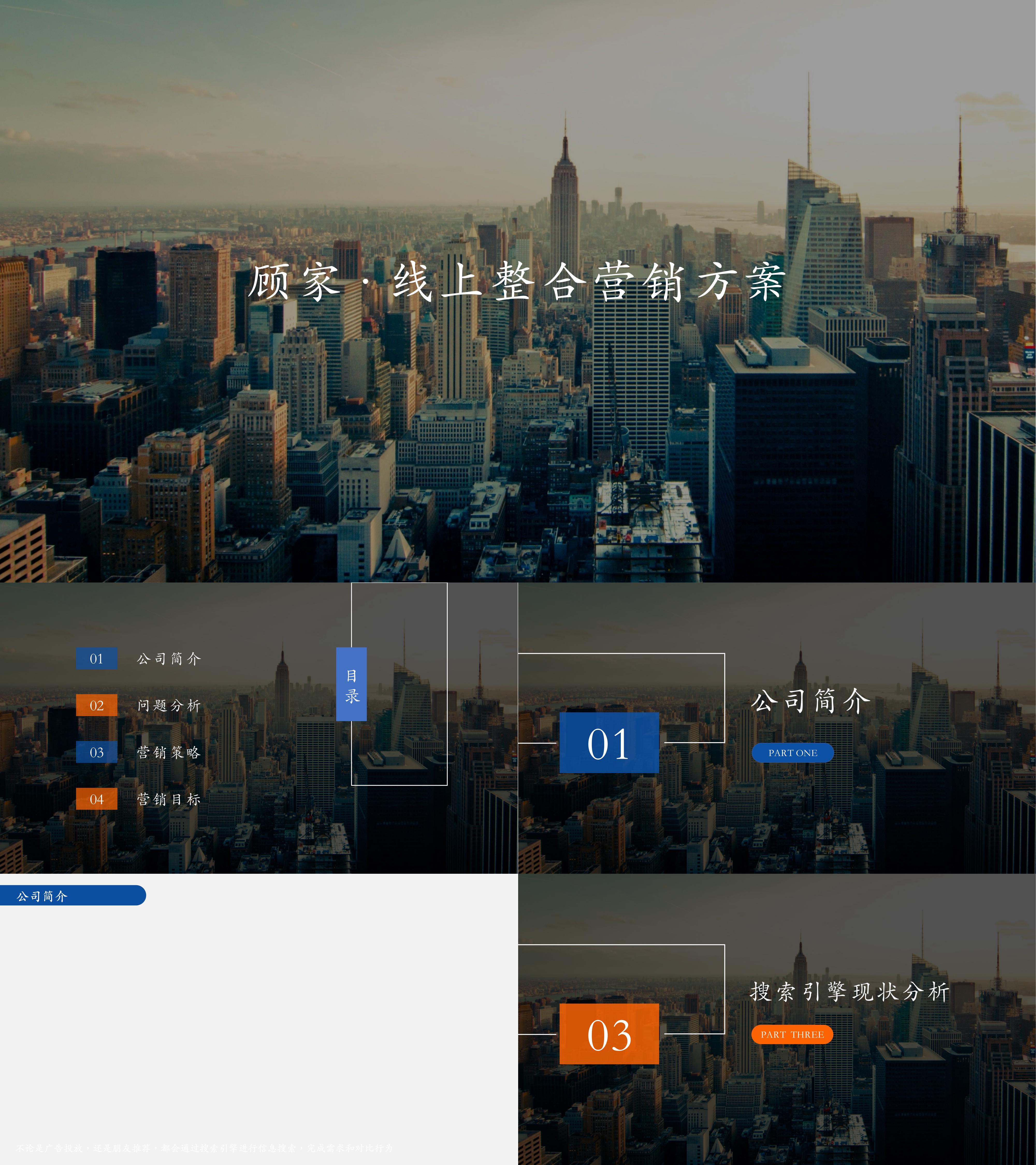The height and width of the screenshot is (1165, 1036).
Task: Click the blue 公司简介 header tab on white slide
Action: pyautogui.click(x=73, y=896)
